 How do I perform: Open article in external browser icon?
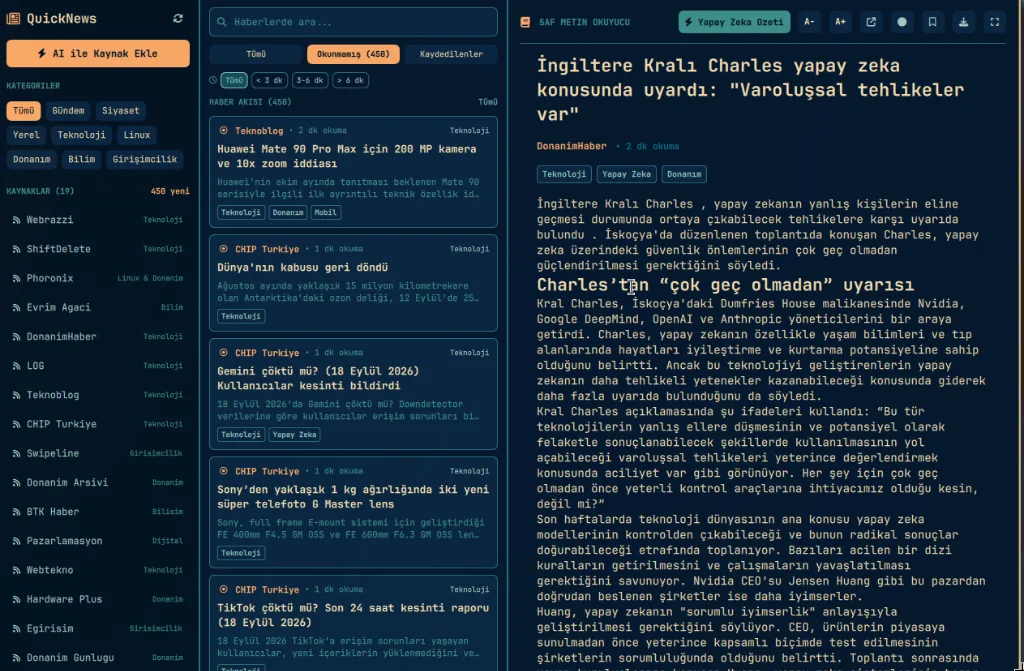point(871,22)
